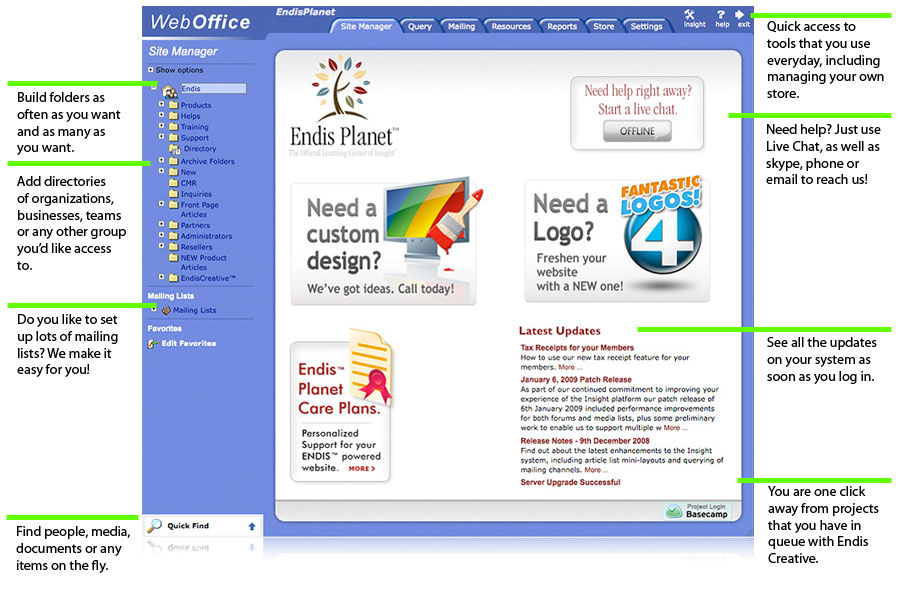Click the Directory folder icon
The width and height of the screenshot is (900, 605).
coord(174,149)
